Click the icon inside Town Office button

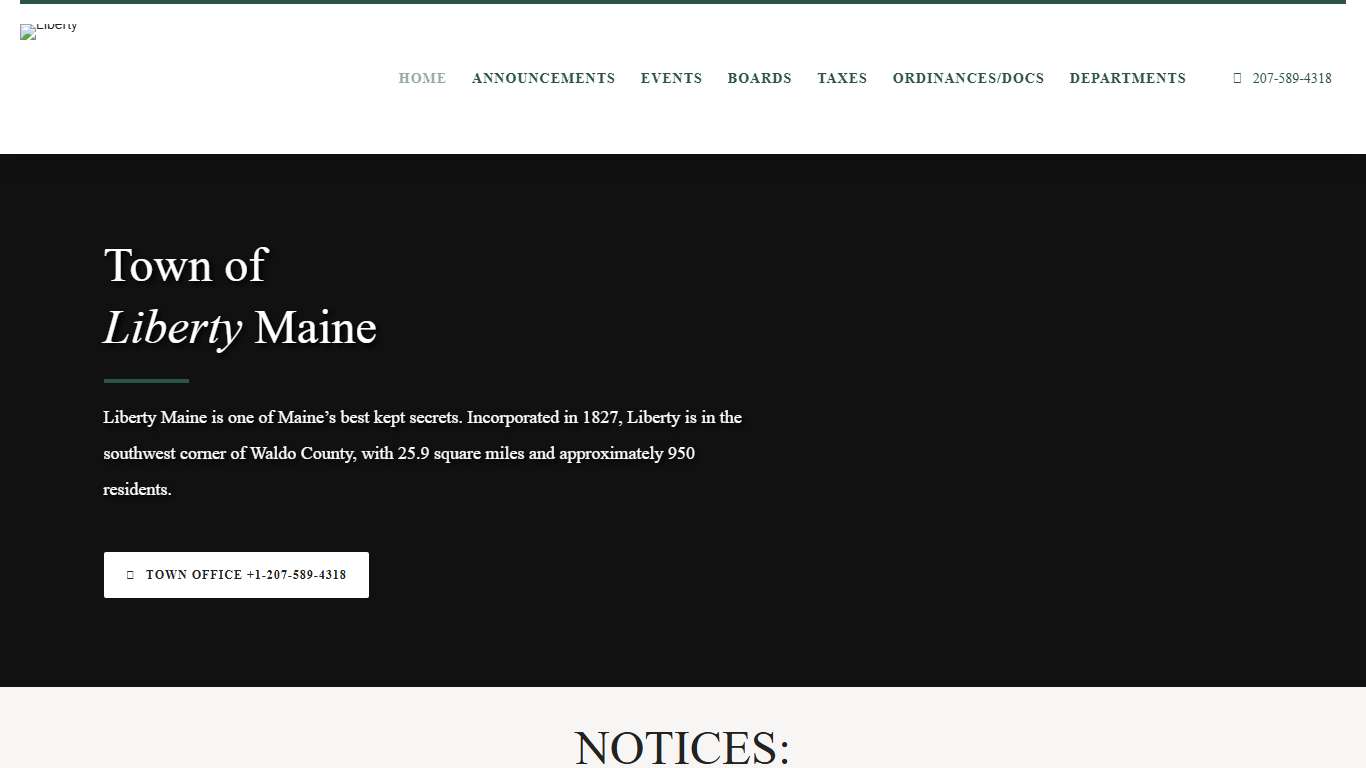(x=130, y=575)
